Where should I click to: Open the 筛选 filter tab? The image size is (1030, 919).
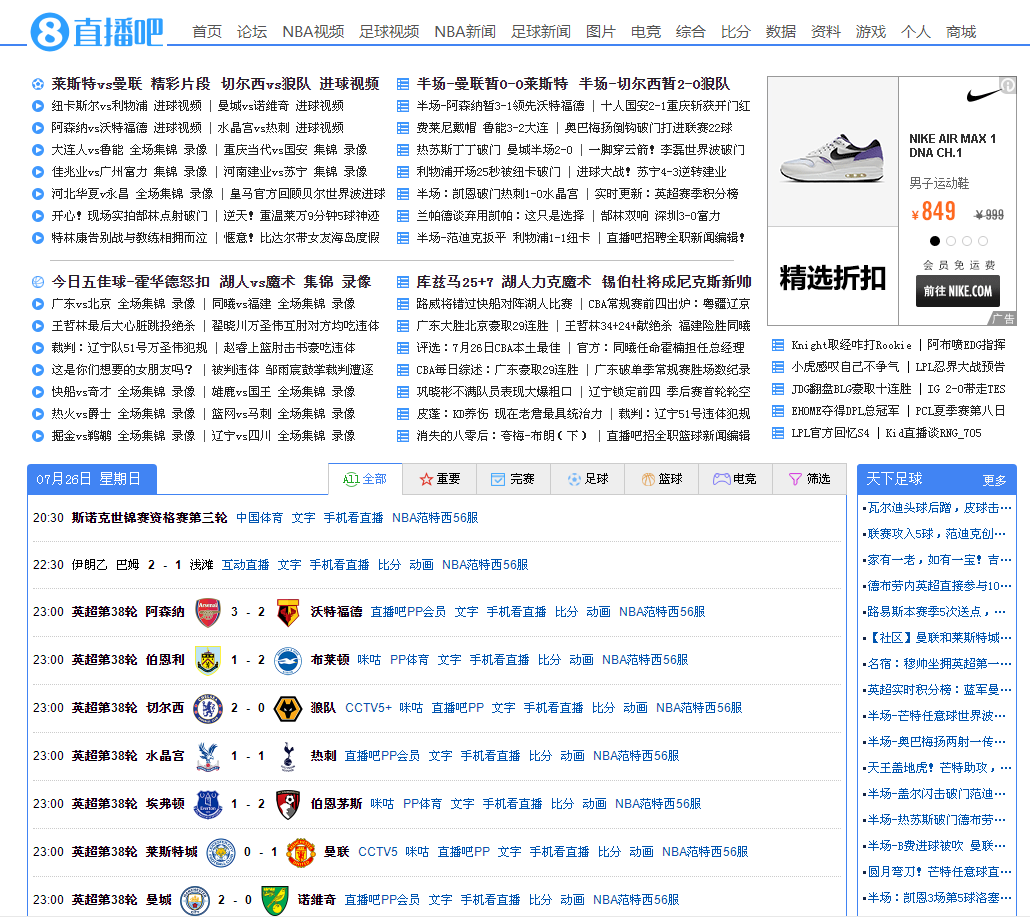click(x=809, y=479)
